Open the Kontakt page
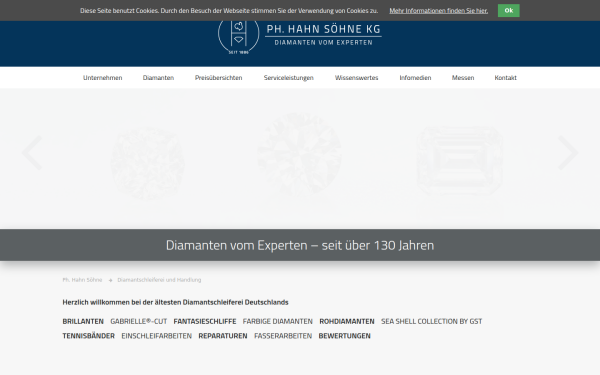This screenshot has width=600, height=375. 505,78
